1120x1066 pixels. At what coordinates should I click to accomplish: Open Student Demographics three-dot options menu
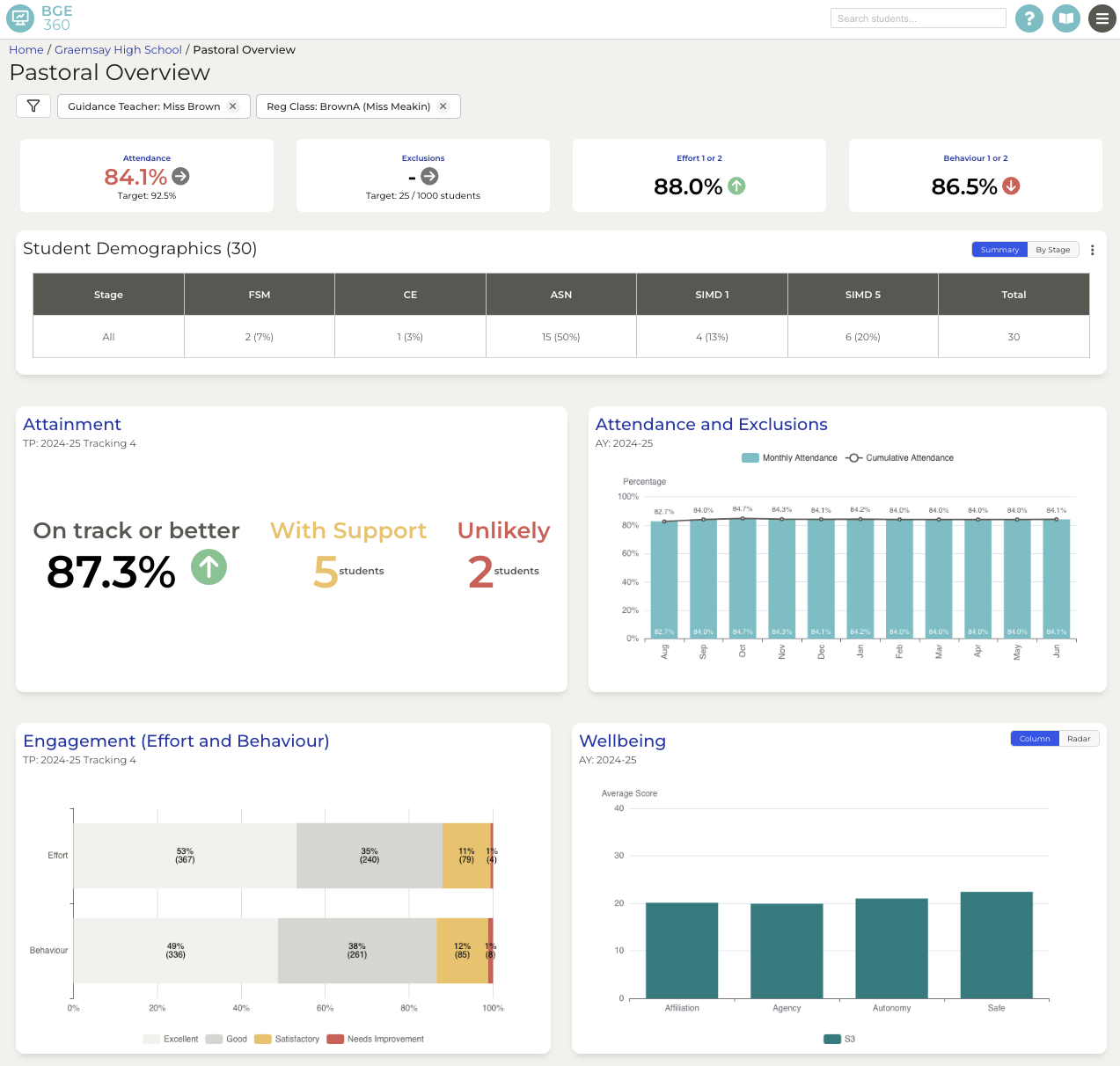pyautogui.click(x=1093, y=250)
